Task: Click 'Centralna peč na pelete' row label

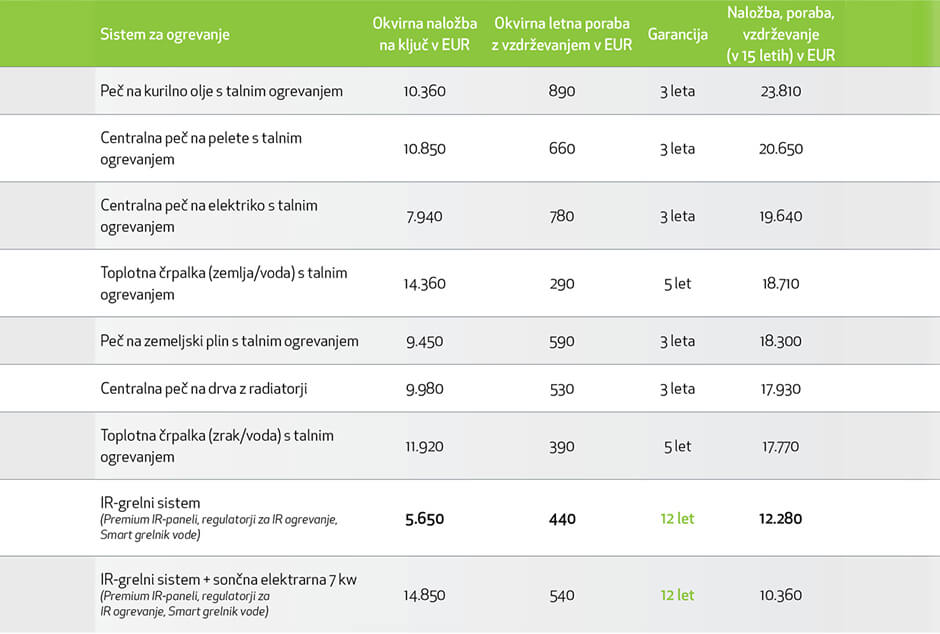Action: 201,148
